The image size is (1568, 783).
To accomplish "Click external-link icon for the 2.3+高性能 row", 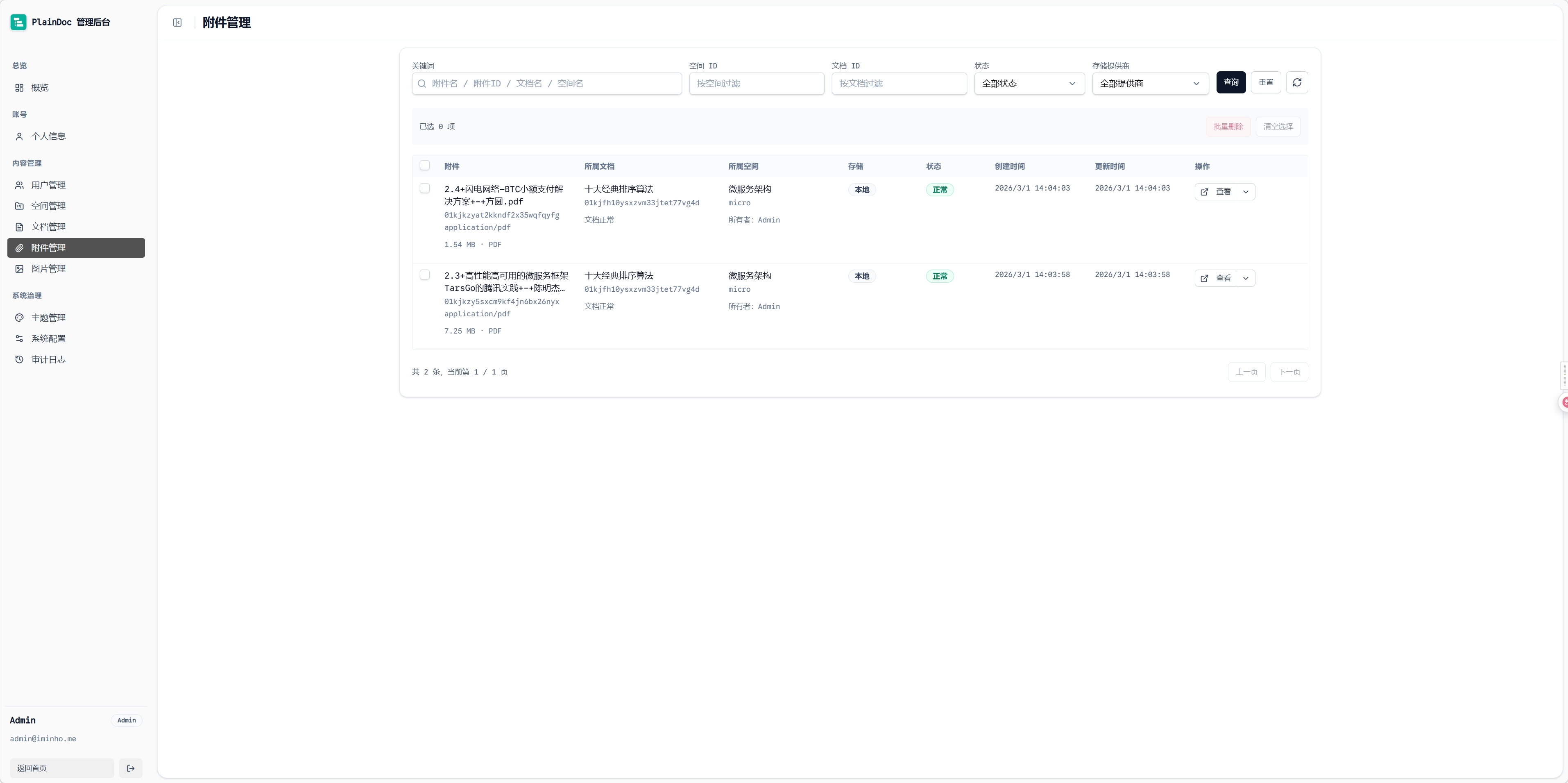I will [1204, 278].
